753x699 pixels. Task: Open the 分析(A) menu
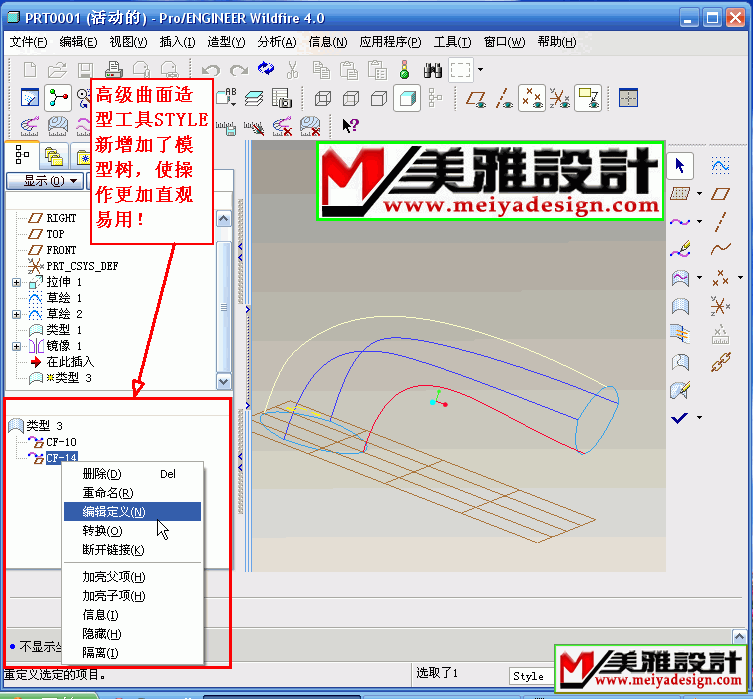(277, 42)
